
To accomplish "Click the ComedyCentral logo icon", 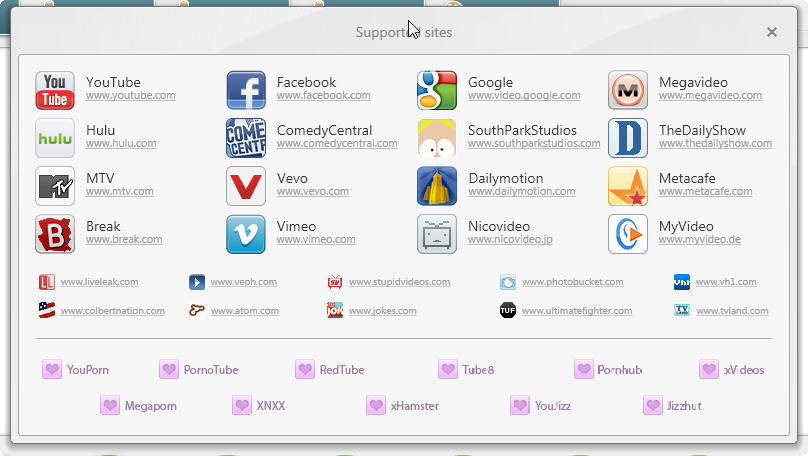I will [x=246, y=138].
